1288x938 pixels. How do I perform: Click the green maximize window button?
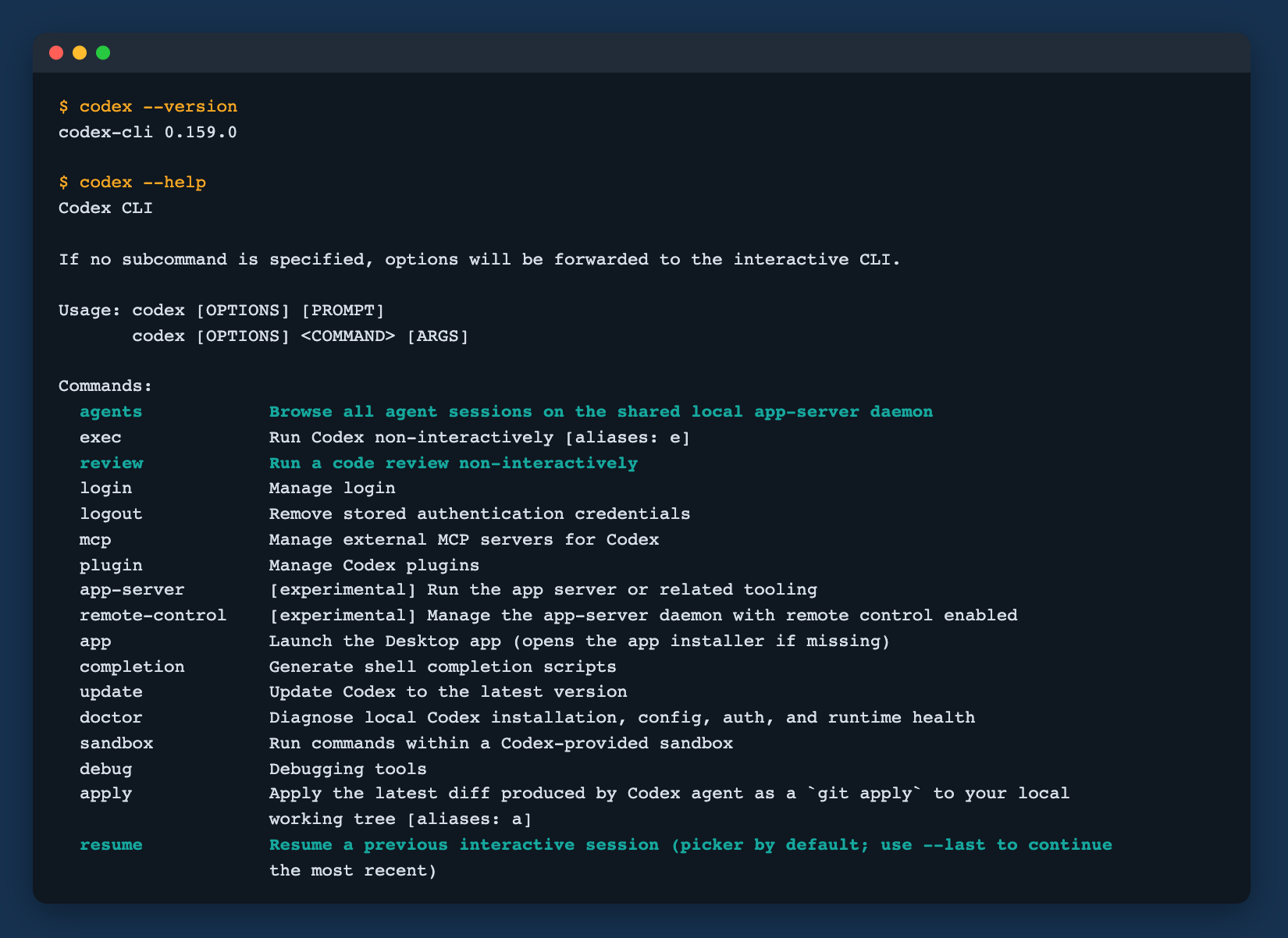[103, 53]
